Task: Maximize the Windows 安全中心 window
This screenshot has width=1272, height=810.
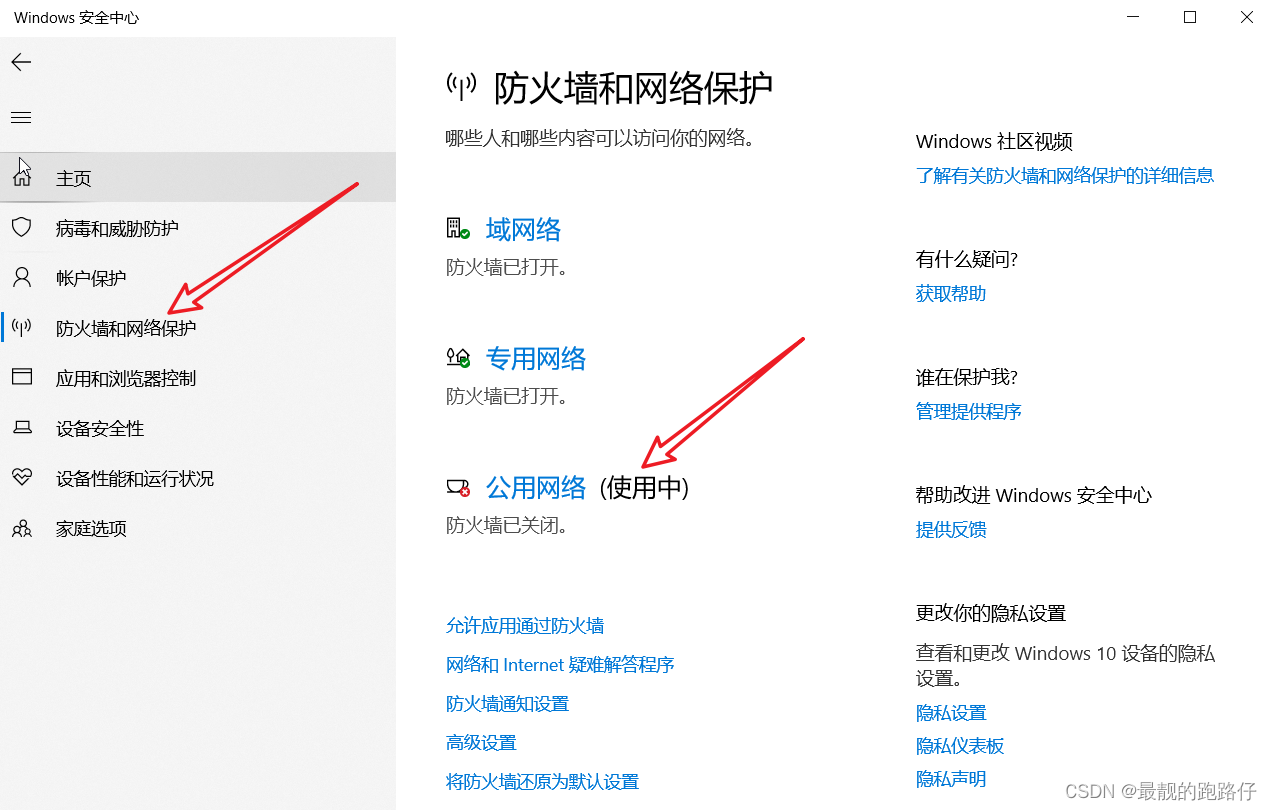Action: click(x=1190, y=17)
